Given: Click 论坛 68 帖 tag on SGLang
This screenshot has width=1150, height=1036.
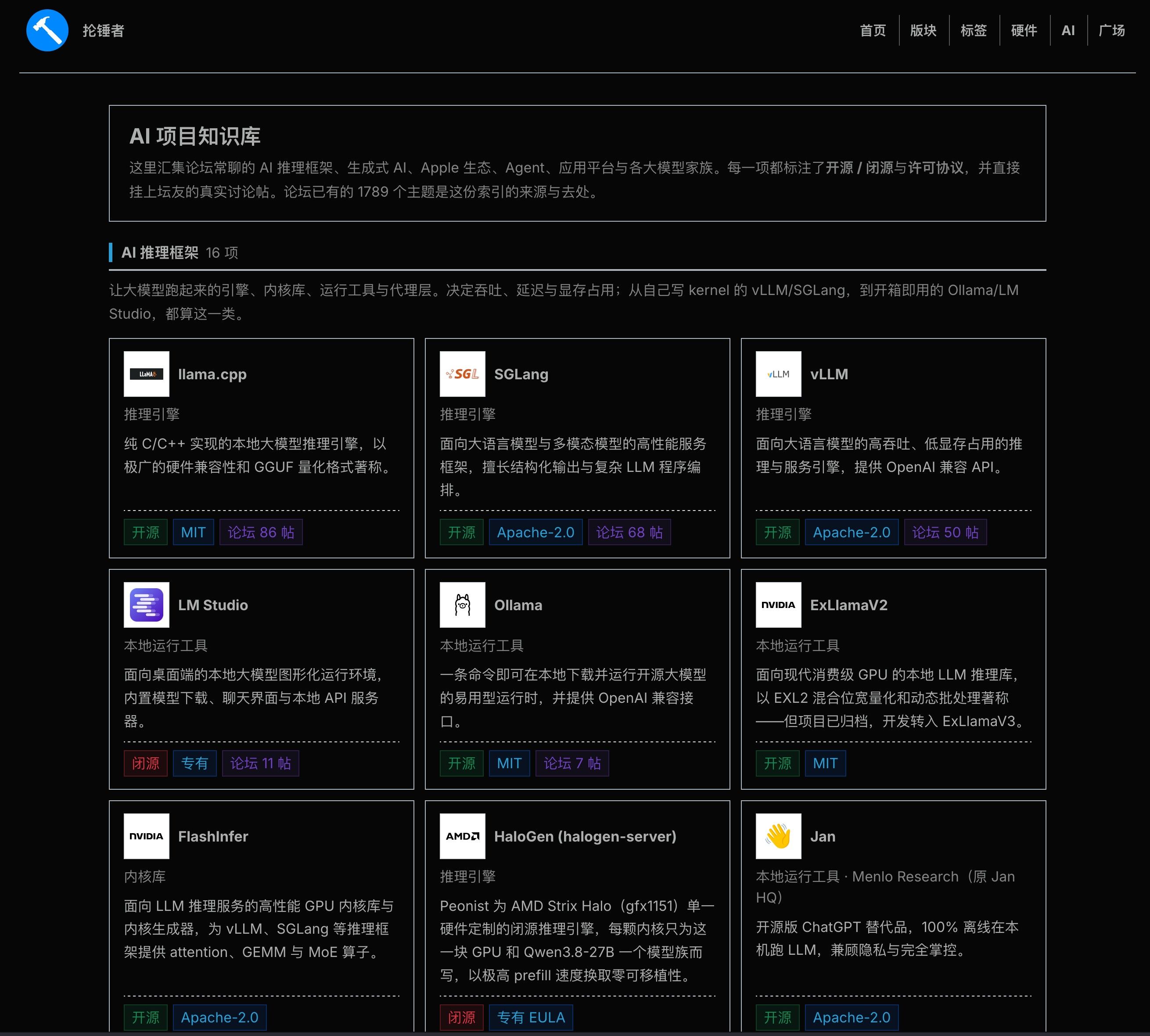Looking at the screenshot, I should pos(629,532).
